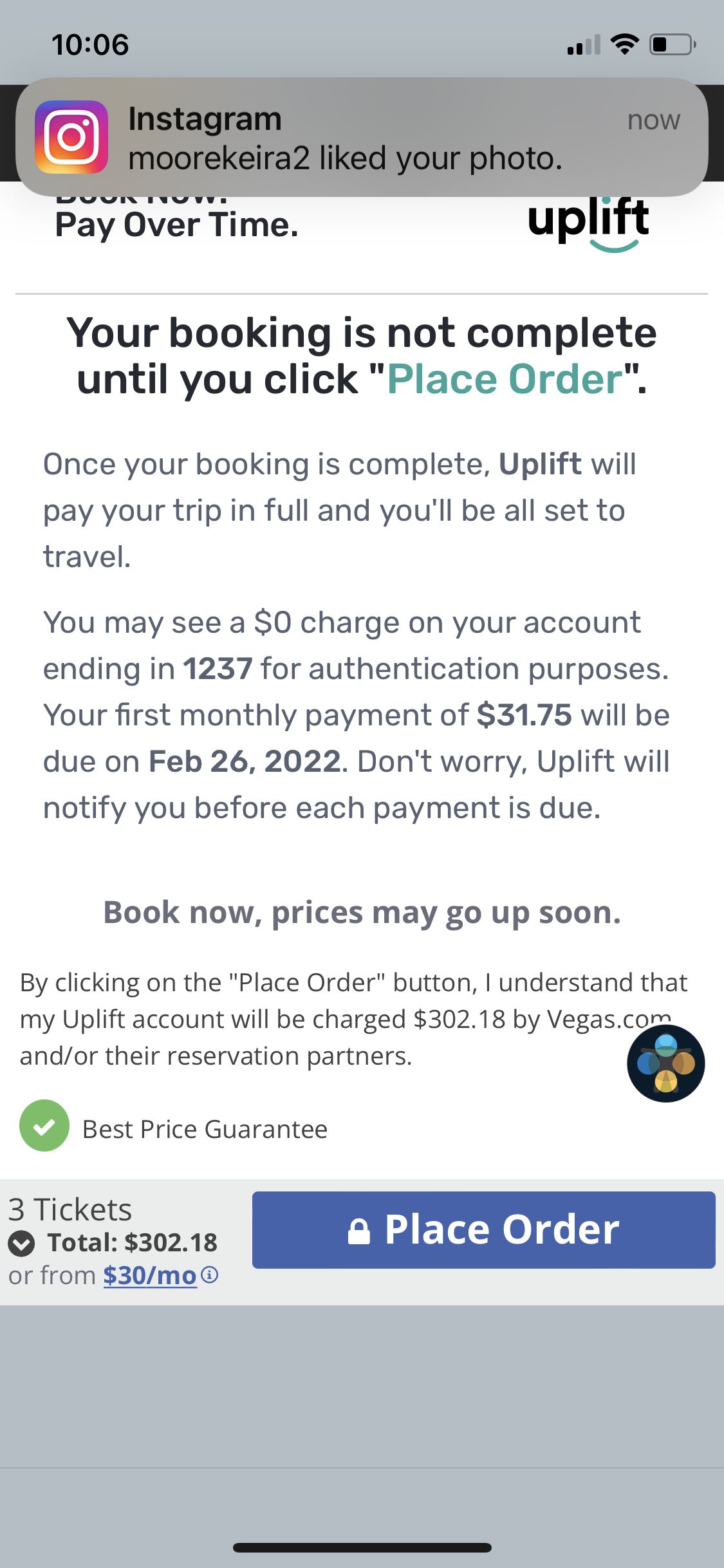The height and width of the screenshot is (1568, 724).
Task: Tap the battery indicator in status bar
Action: coord(673,44)
